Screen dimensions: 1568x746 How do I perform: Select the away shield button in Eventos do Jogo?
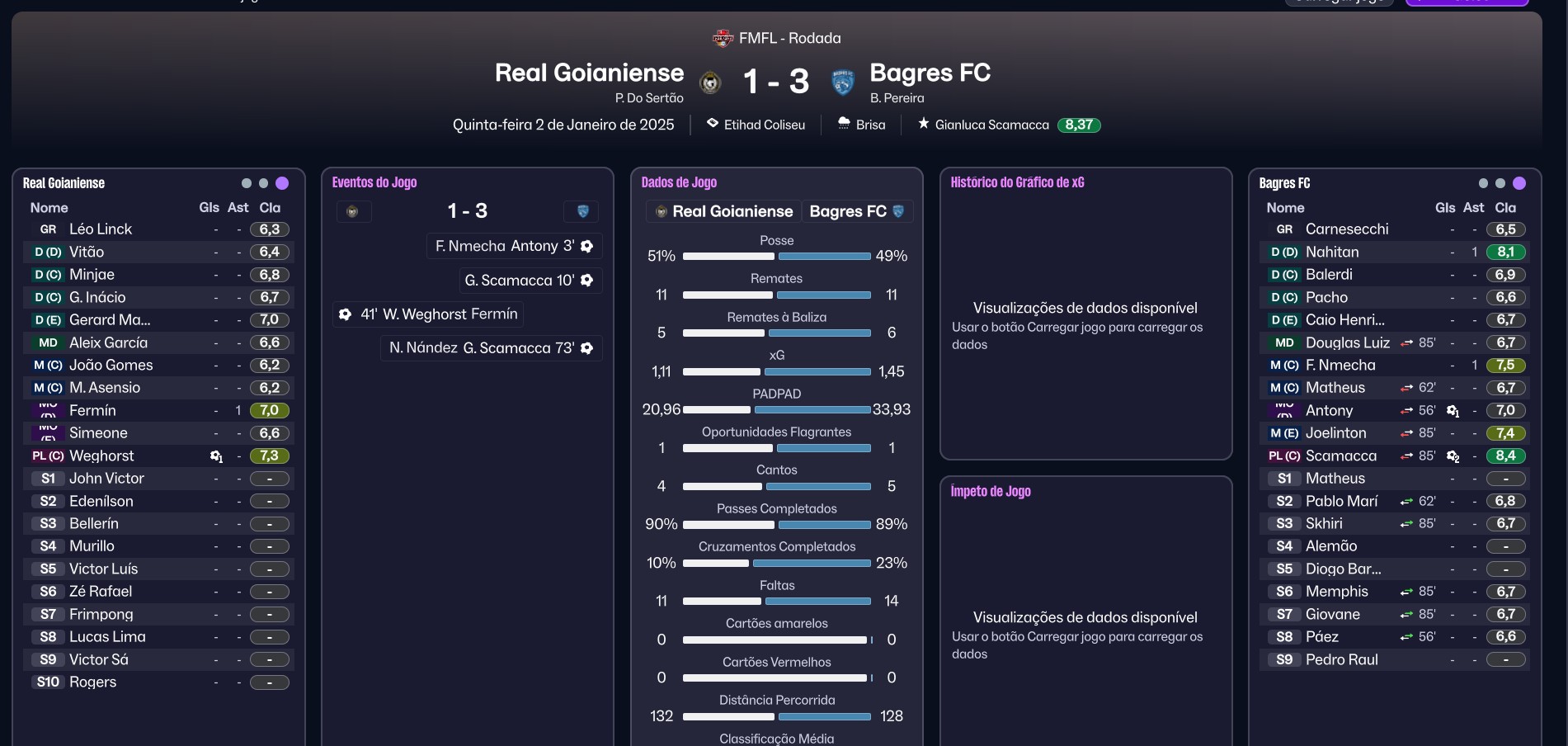(582, 212)
